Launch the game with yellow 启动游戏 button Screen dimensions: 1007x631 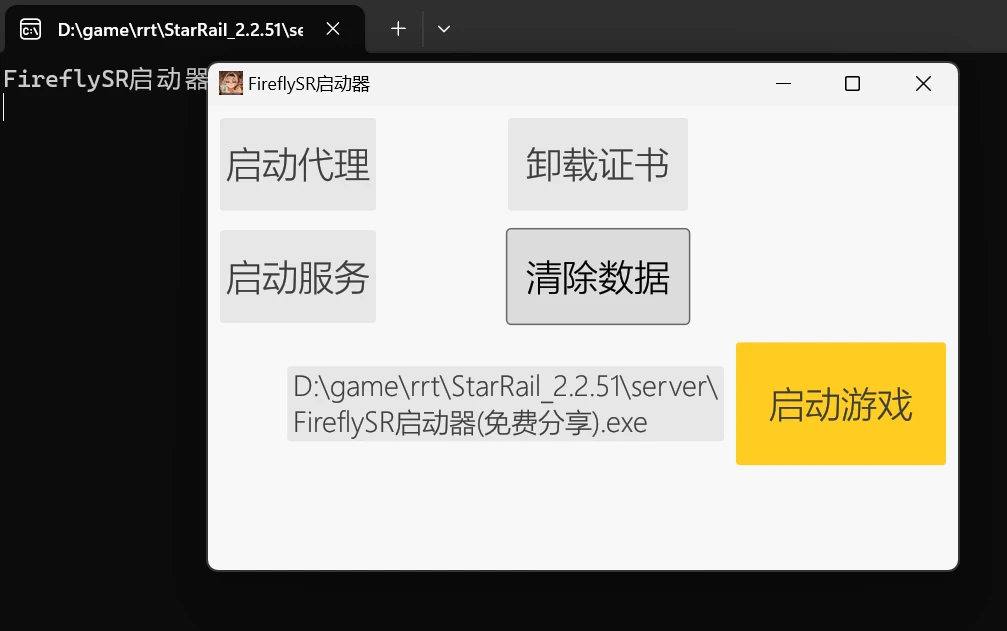click(x=841, y=404)
